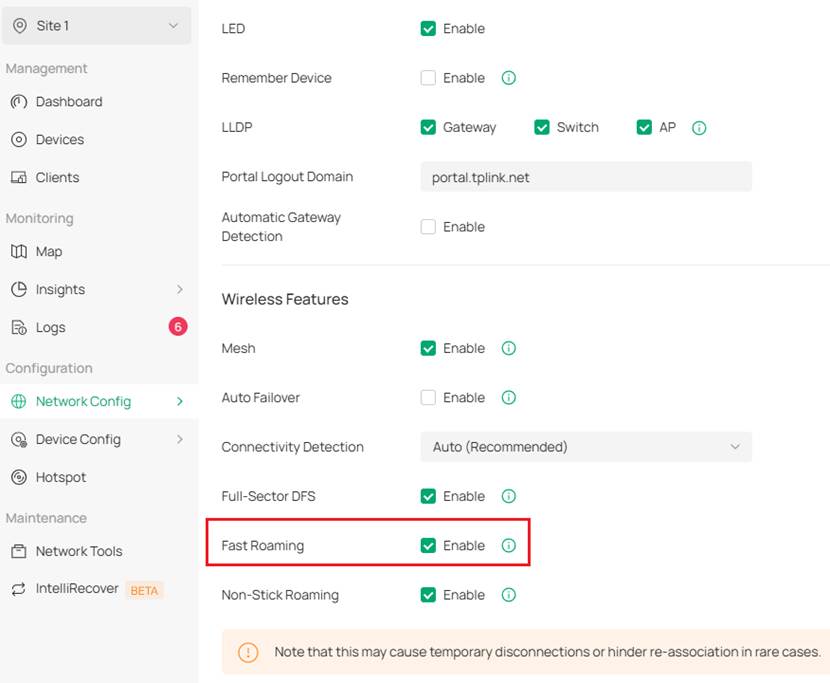
Task: Click the info icon beside Fast Roaming
Action: pos(508,545)
